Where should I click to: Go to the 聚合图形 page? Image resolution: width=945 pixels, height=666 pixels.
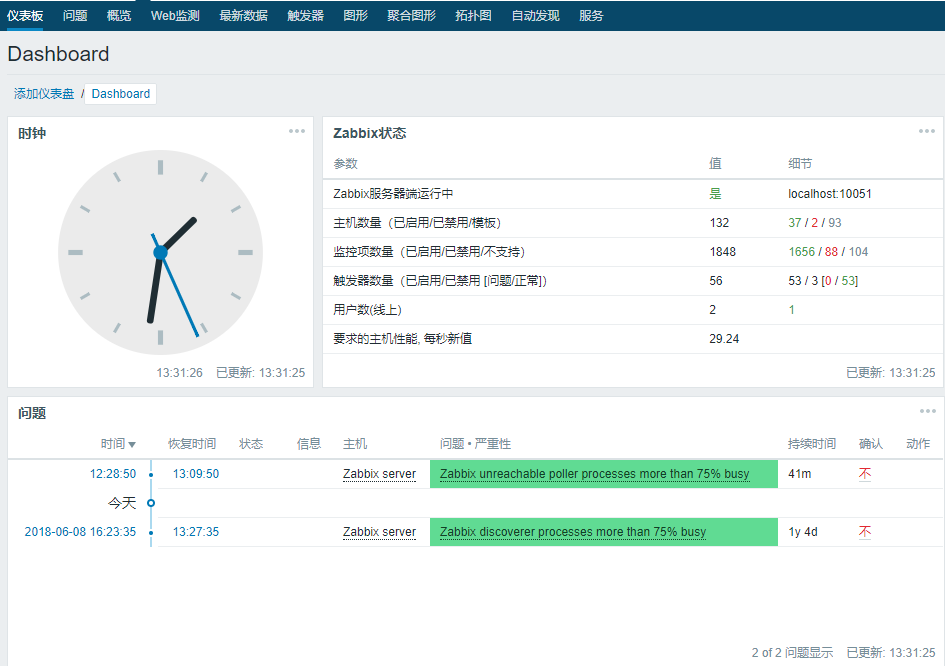[x=411, y=15]
